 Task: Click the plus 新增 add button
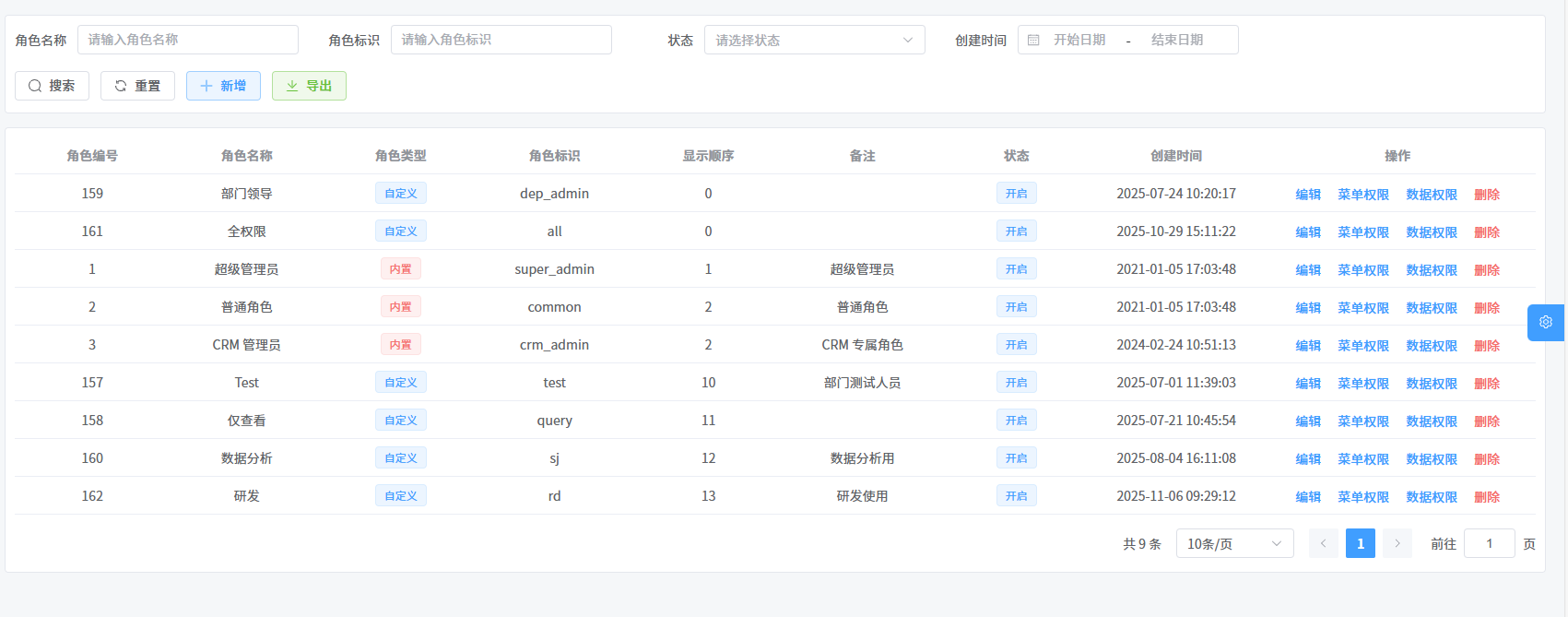(x=223, y=86)
